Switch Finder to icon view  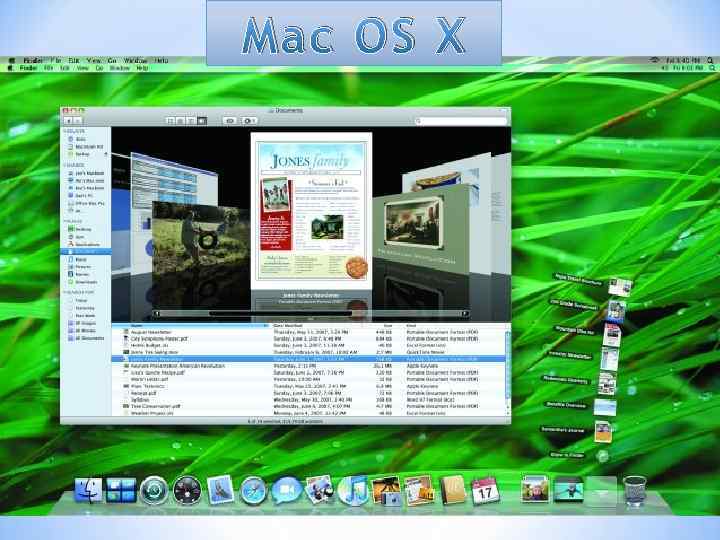pyautogui.click(x=170, y=120)
